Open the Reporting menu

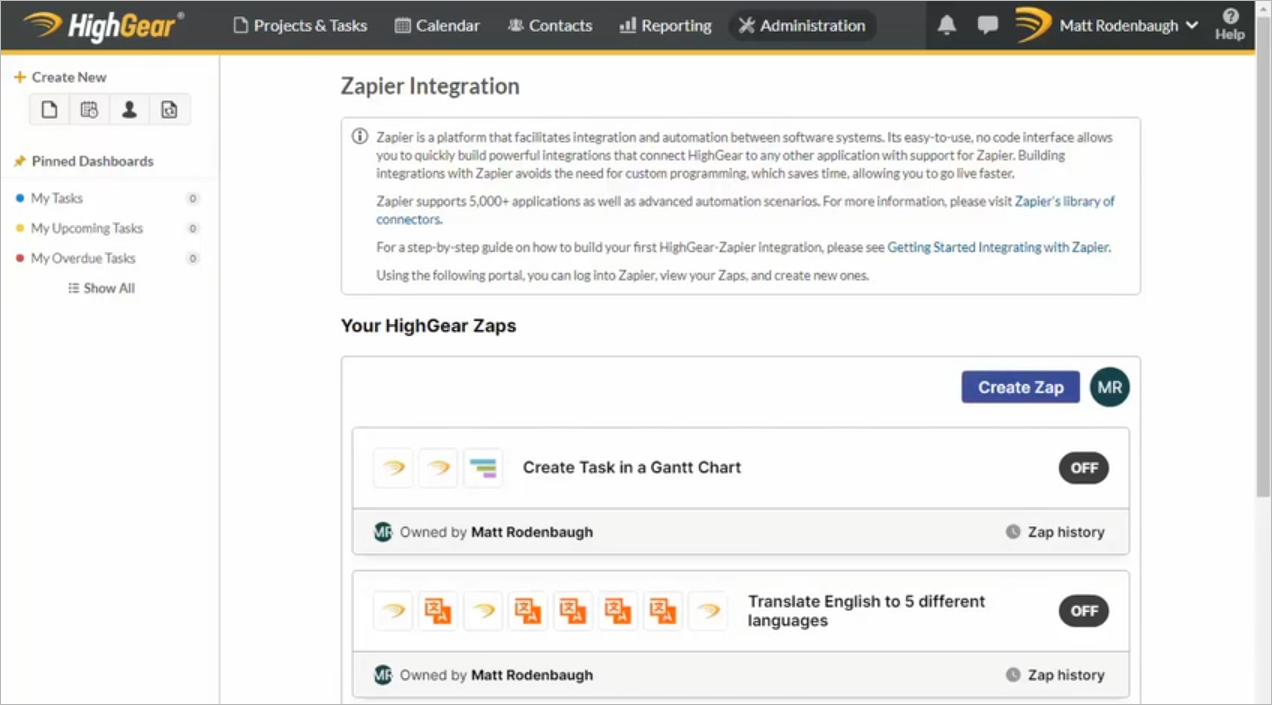pyautogui.click(x=665, y=26)
